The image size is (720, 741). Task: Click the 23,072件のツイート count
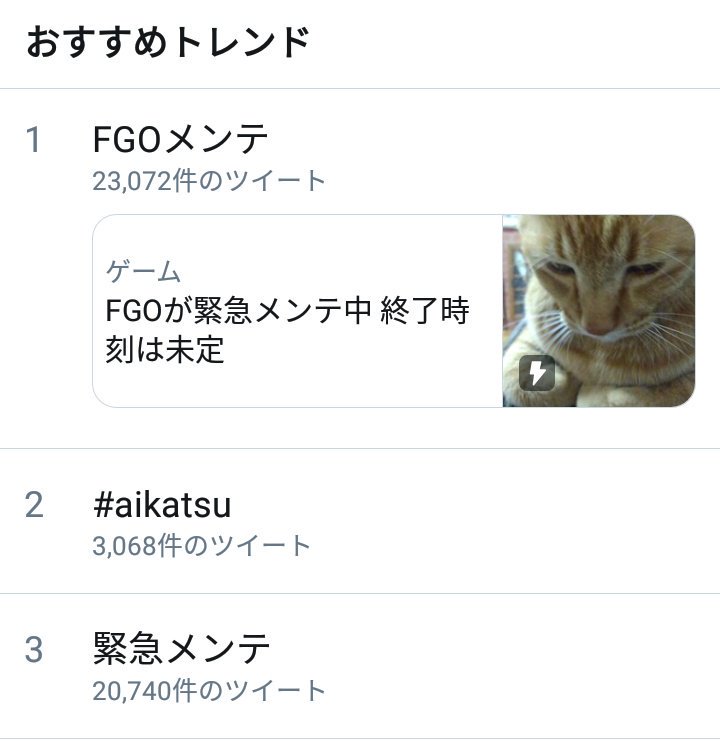click(209, 181)
